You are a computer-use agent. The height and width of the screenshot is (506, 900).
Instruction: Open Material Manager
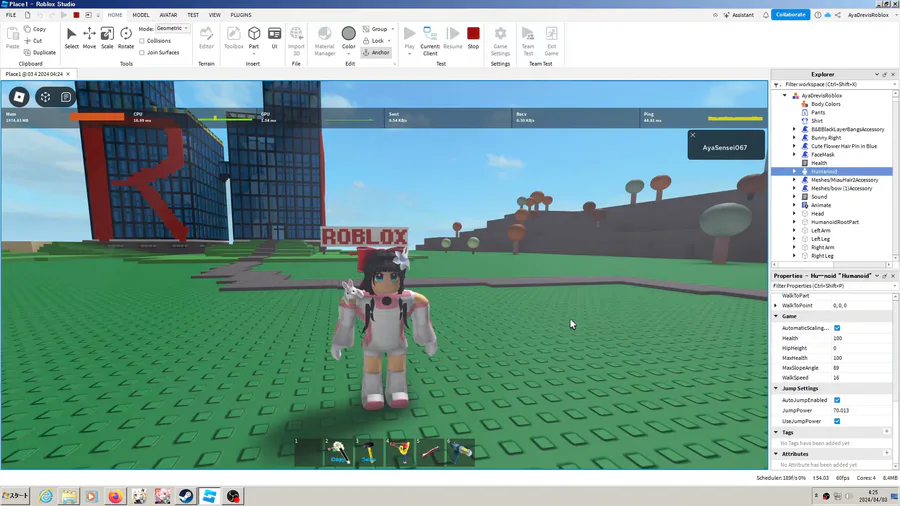(324, 40)
